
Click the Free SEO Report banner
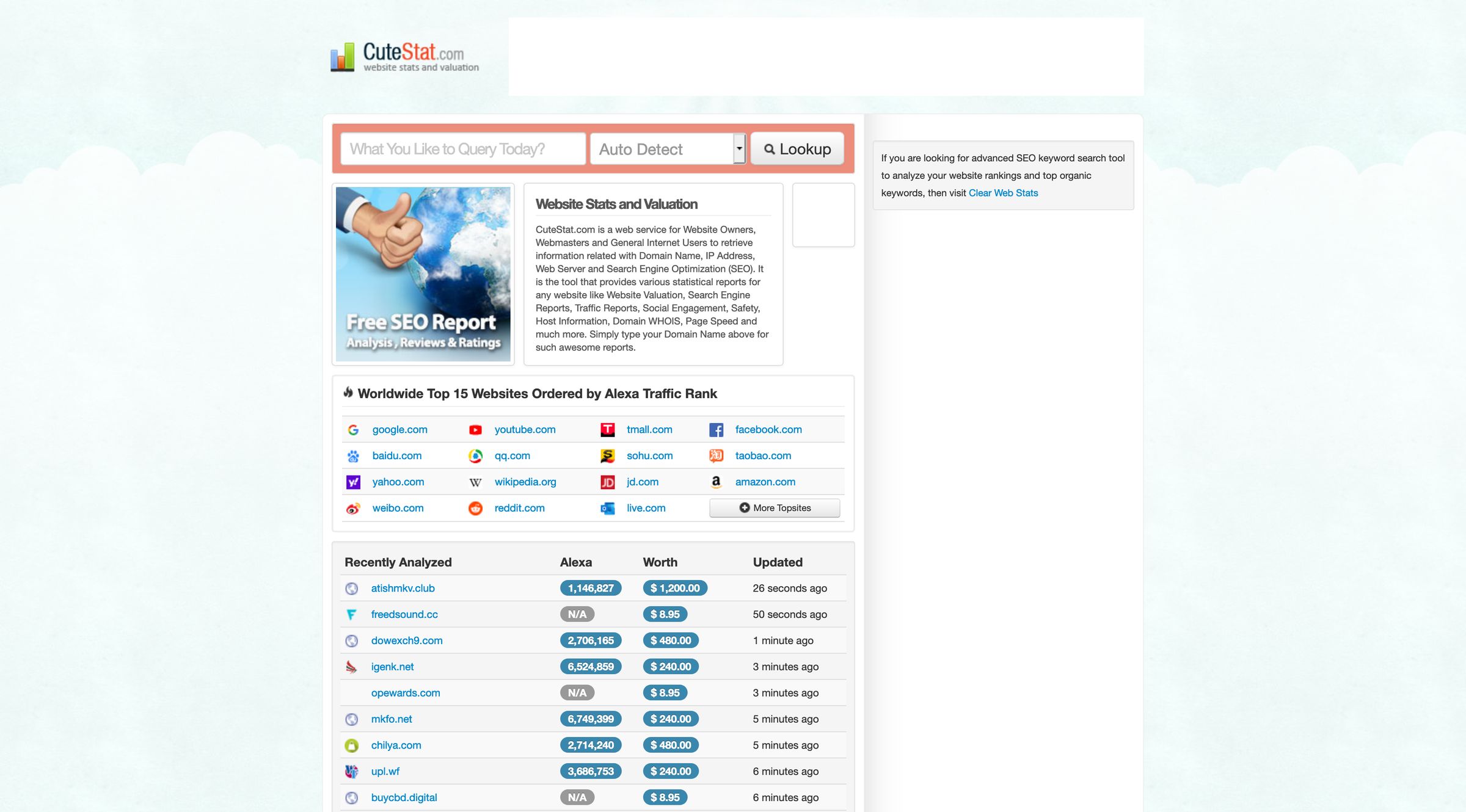[x=423, y=274]
